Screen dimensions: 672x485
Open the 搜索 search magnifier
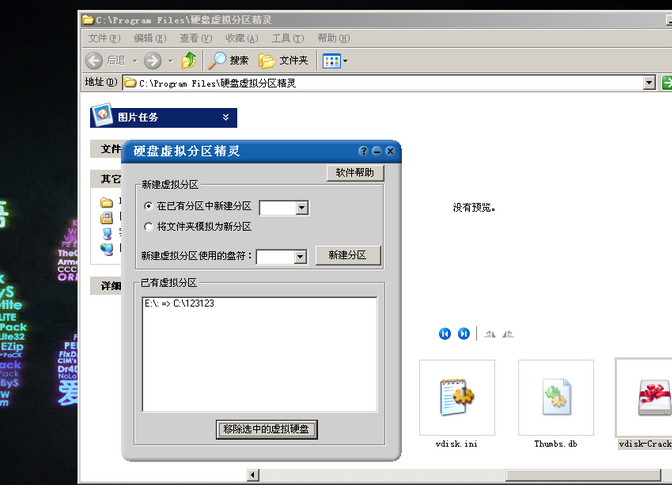click(217, 60)
